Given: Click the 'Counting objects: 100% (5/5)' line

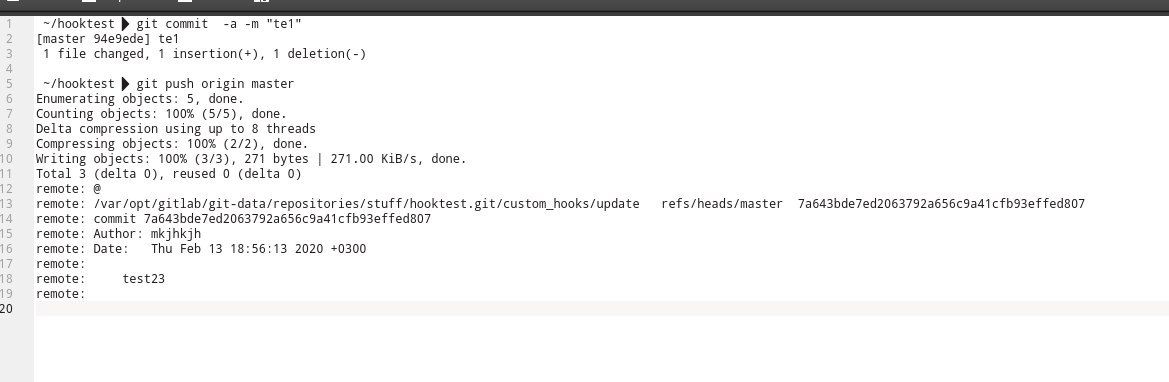Looking at the screenshot, I should pyautogui.click(x=161, y=113).
